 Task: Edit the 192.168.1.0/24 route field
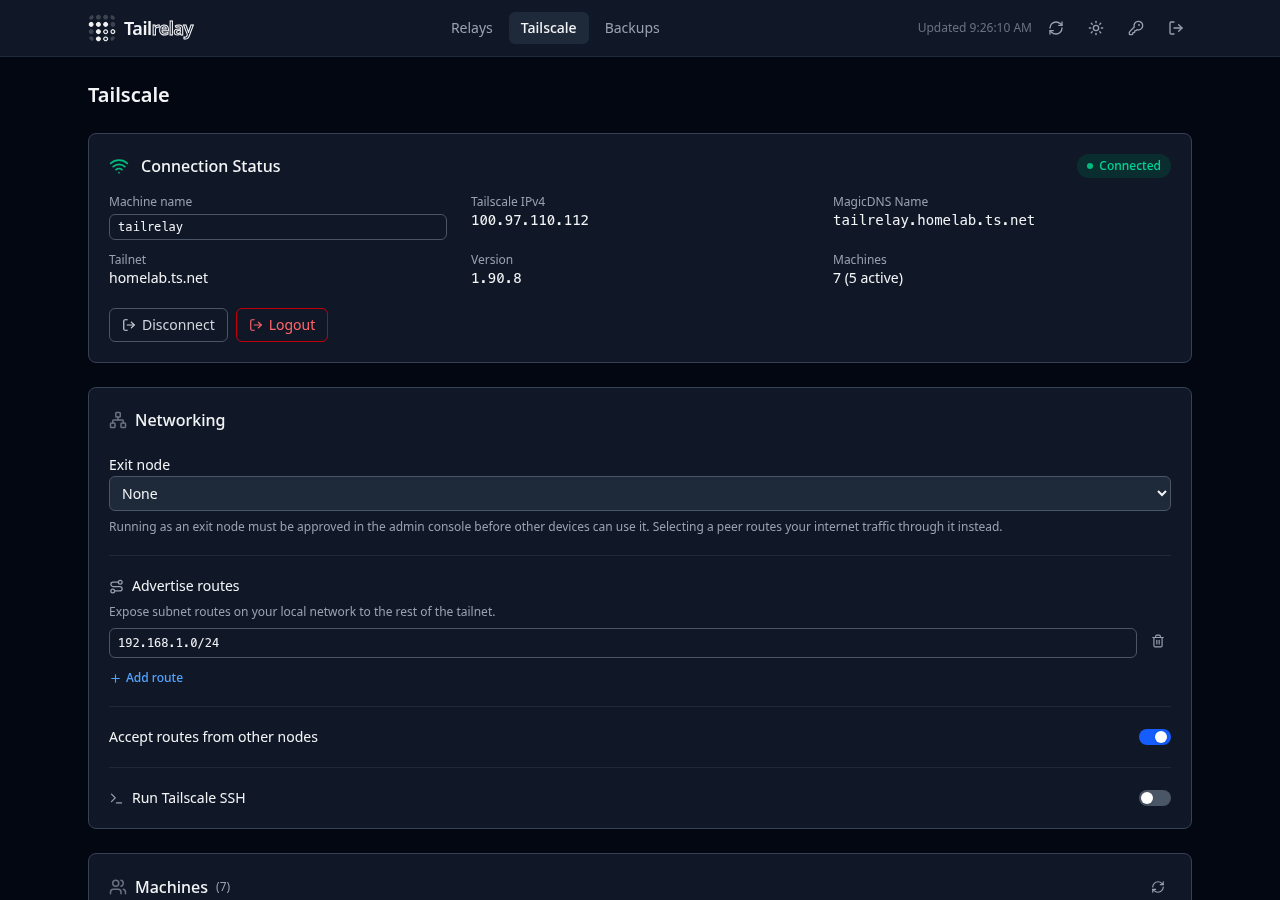pos(623,643)
